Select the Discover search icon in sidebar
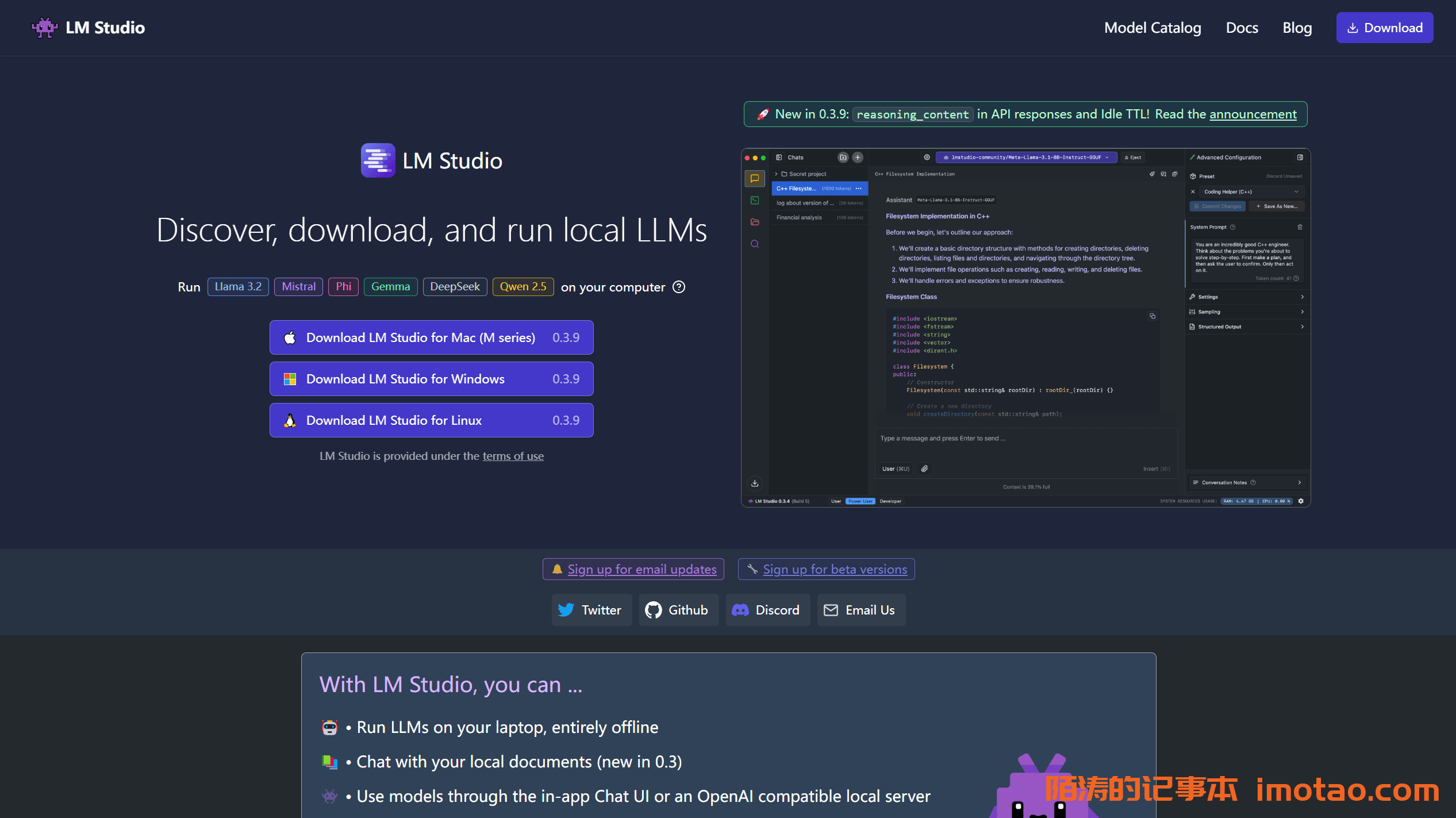Image resolution: width=1456 pixels, height=818 pixels. [x=755, y=244]
